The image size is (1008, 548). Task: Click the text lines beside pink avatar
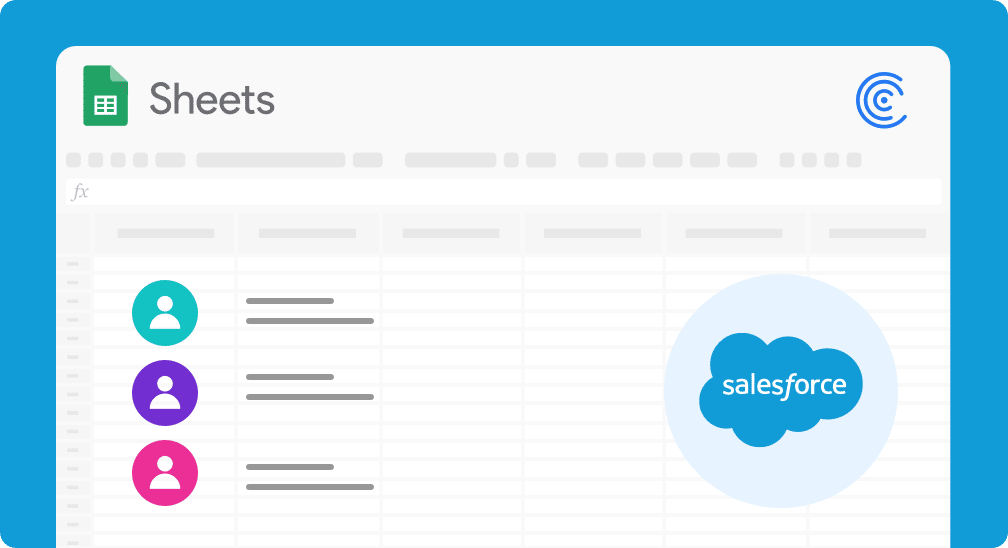pos(310,477)
